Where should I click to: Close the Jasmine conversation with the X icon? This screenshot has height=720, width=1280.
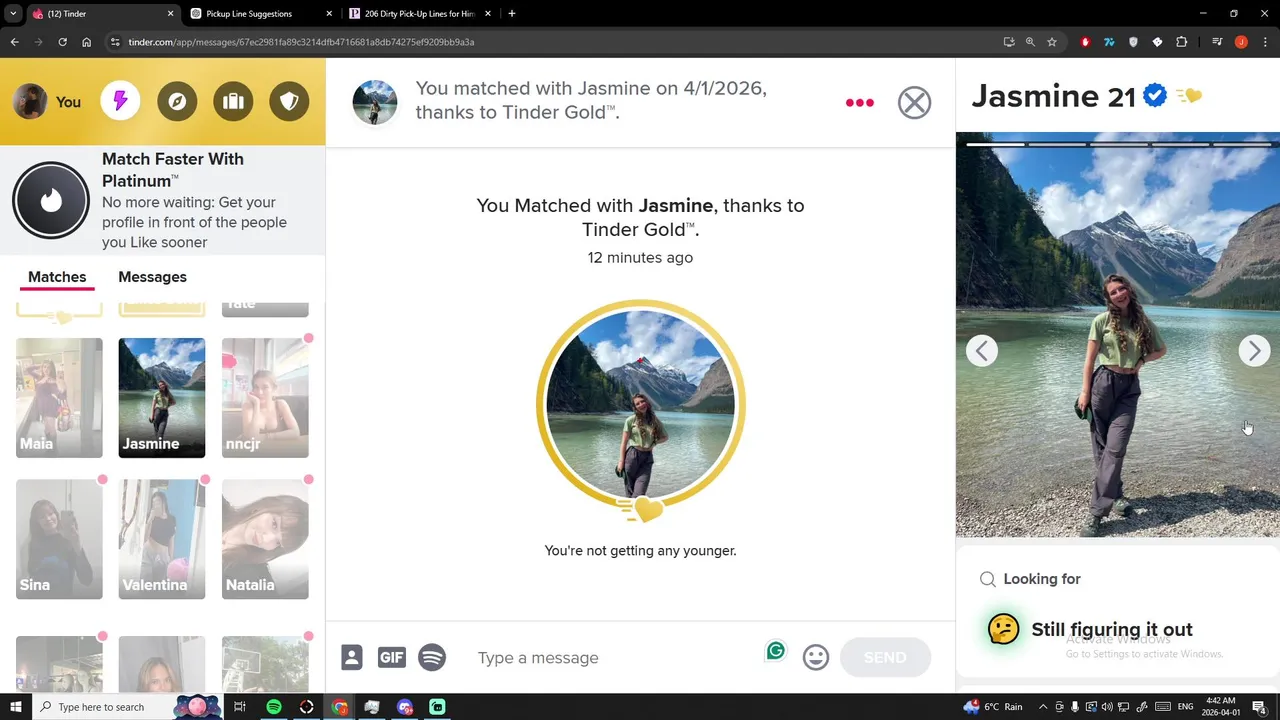914,102
